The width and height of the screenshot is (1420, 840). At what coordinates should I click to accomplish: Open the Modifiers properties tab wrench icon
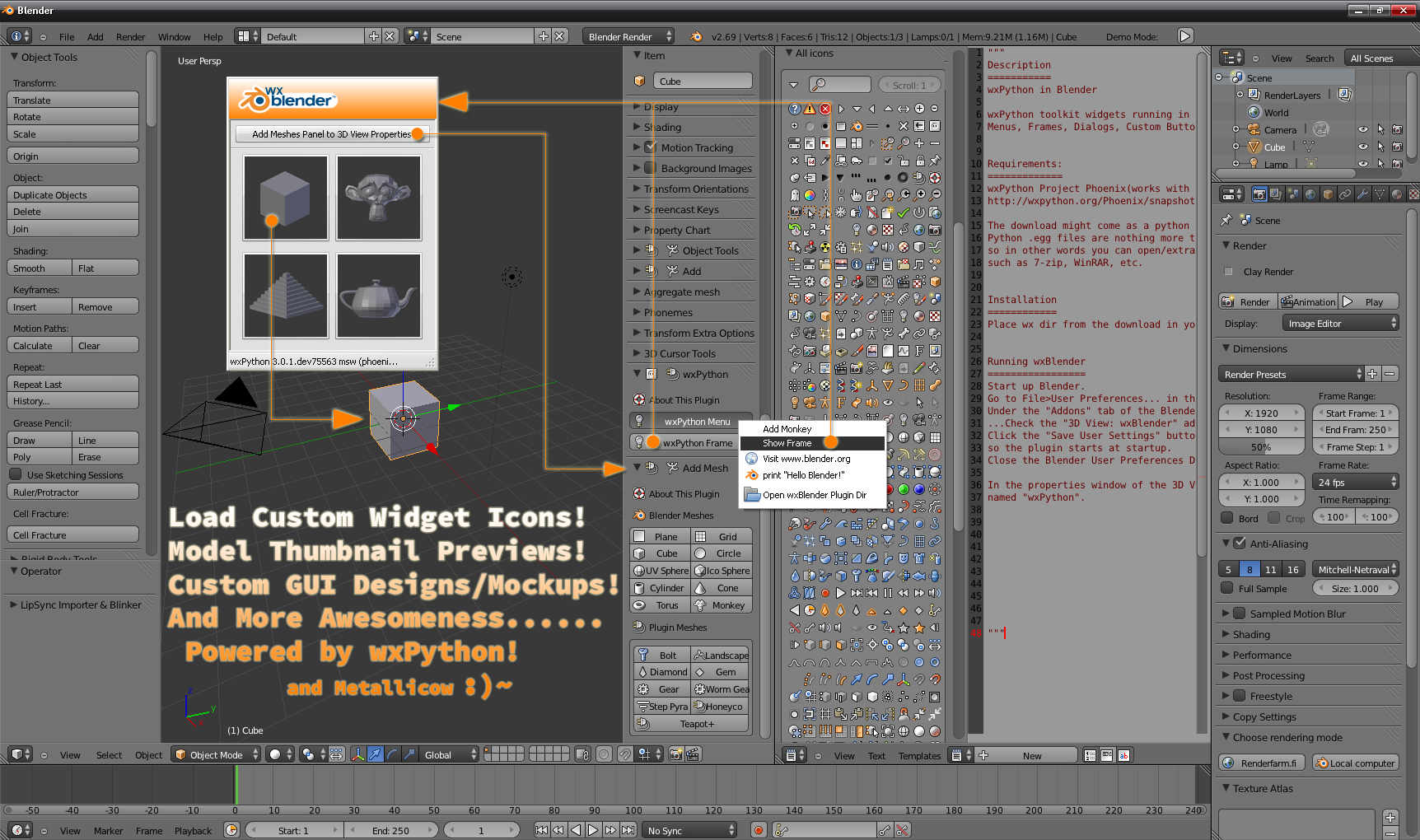click(1362, 194)
